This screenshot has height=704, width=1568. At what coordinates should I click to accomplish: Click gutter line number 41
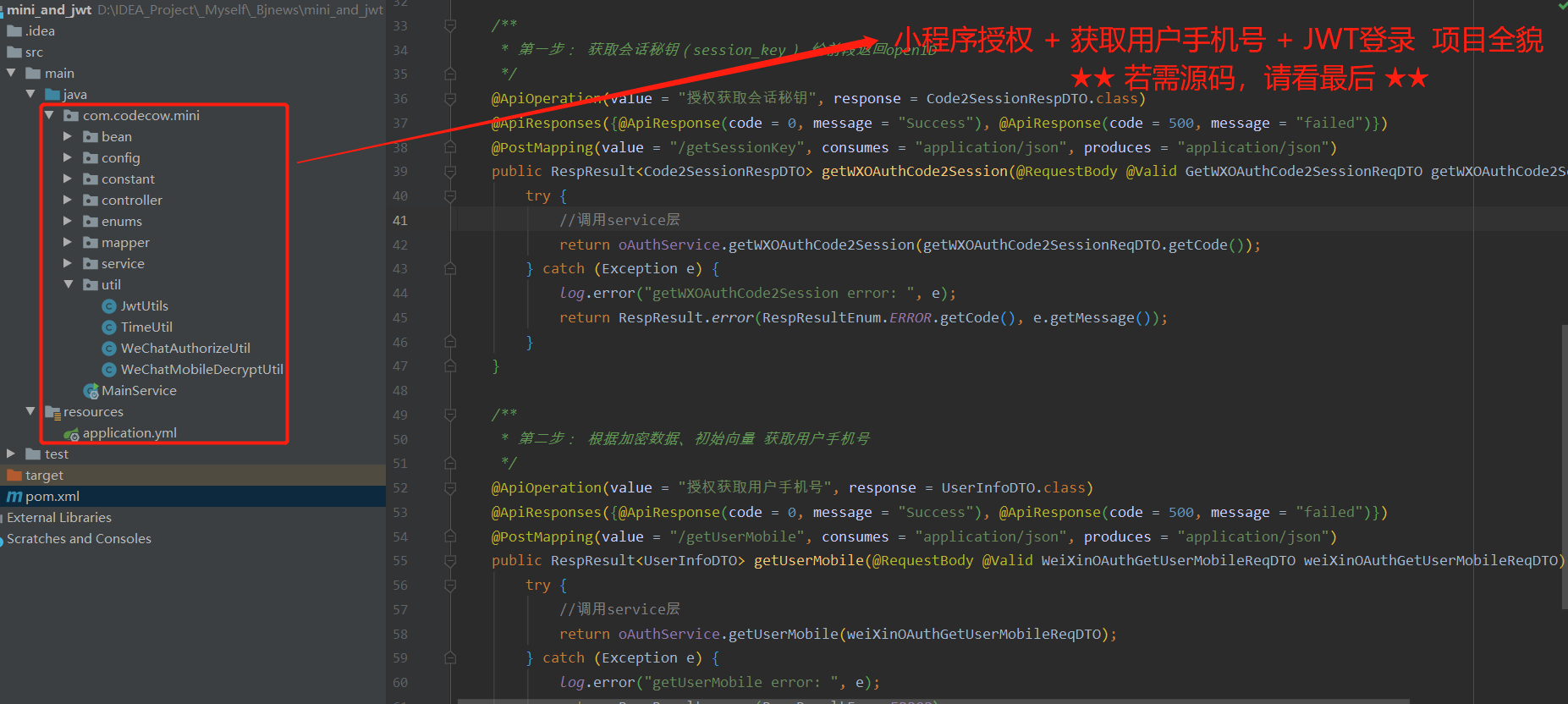[400, 221]
